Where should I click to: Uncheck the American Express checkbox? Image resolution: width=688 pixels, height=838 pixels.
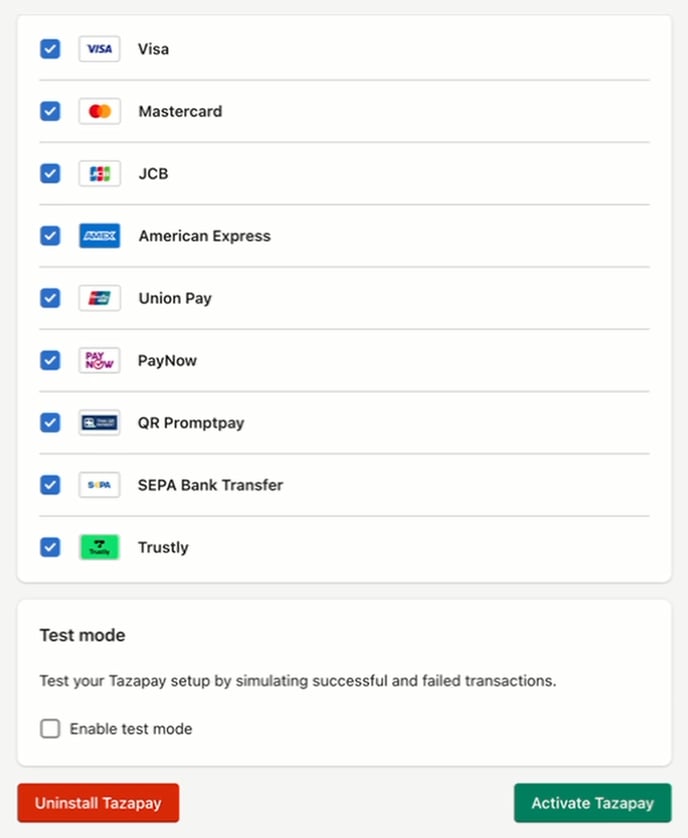[x=50, y=236]
